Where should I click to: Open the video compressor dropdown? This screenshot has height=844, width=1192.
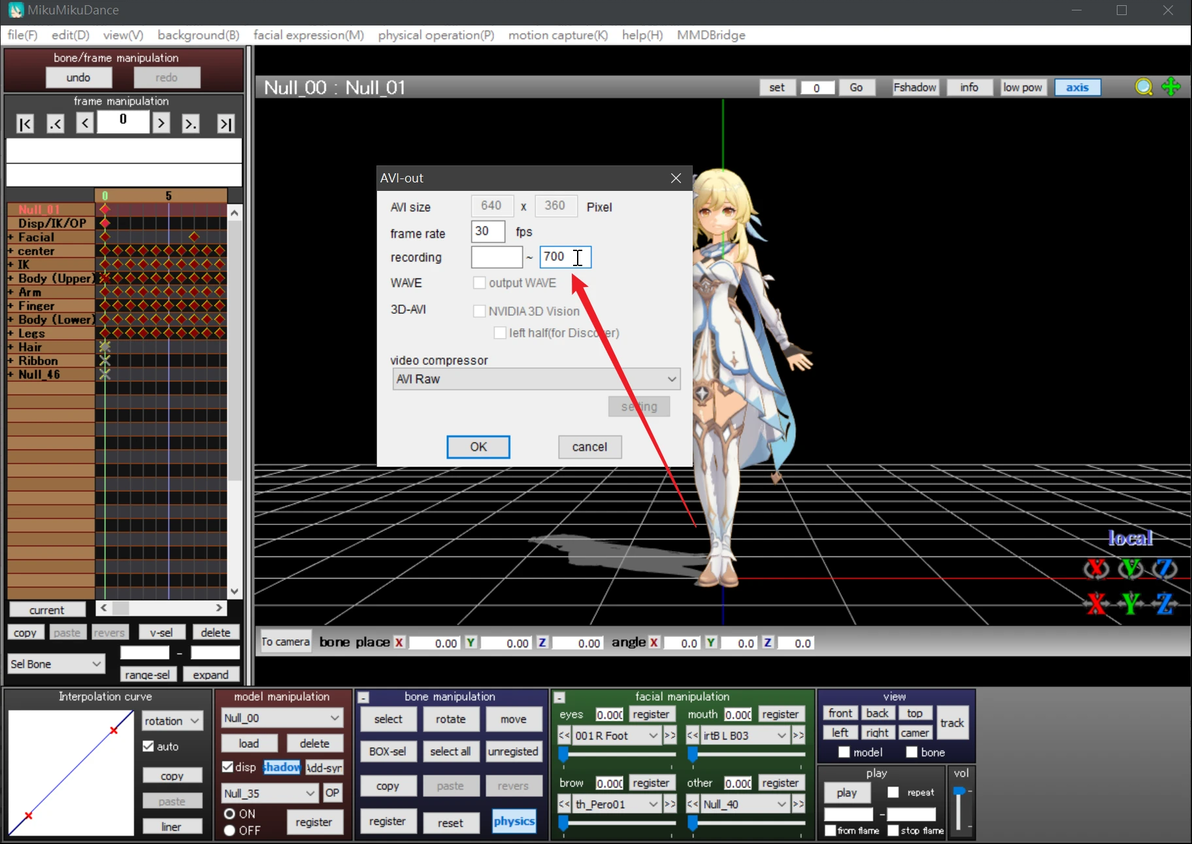536,379
